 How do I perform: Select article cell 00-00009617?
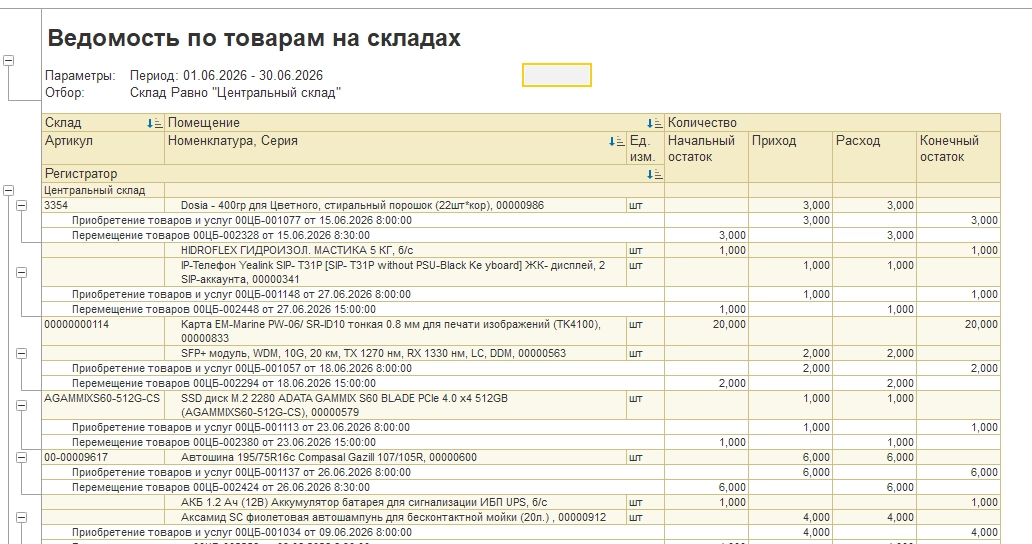pyautogui.click(x=103, y=457)
